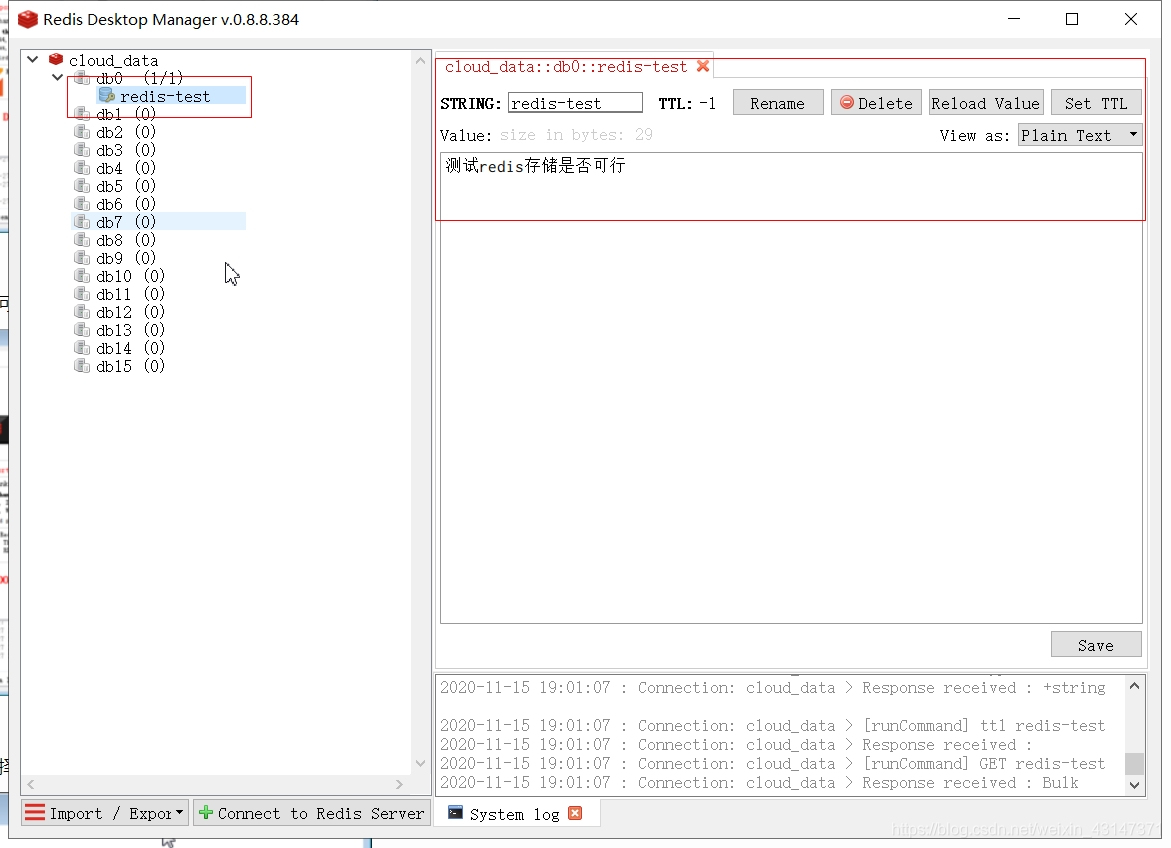1171x848 pixels.
Task: Click the log panel scroll up arrow
Action: pos(1134,685)
